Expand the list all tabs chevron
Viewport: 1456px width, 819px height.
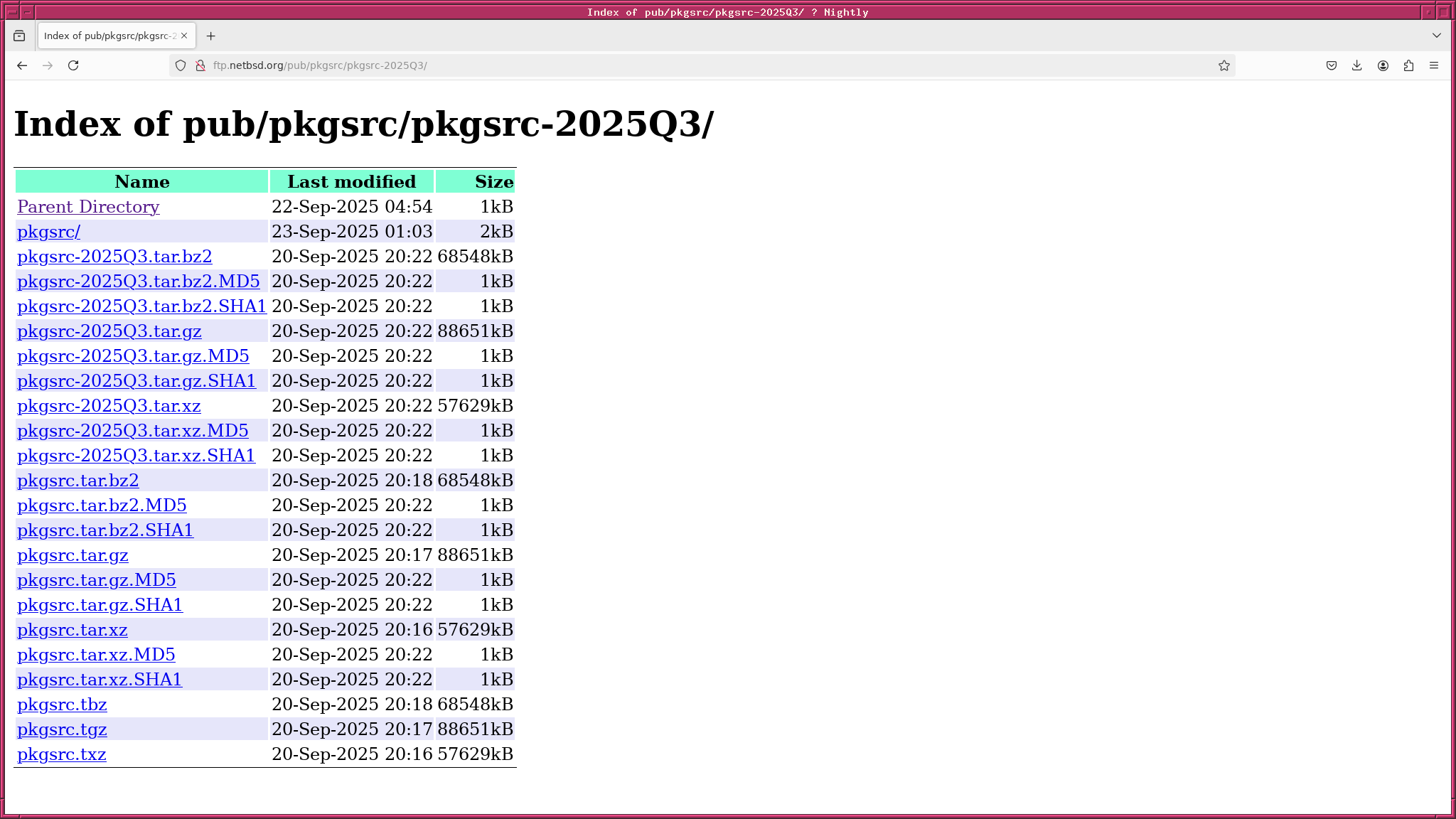click(x=1436, y=36)
